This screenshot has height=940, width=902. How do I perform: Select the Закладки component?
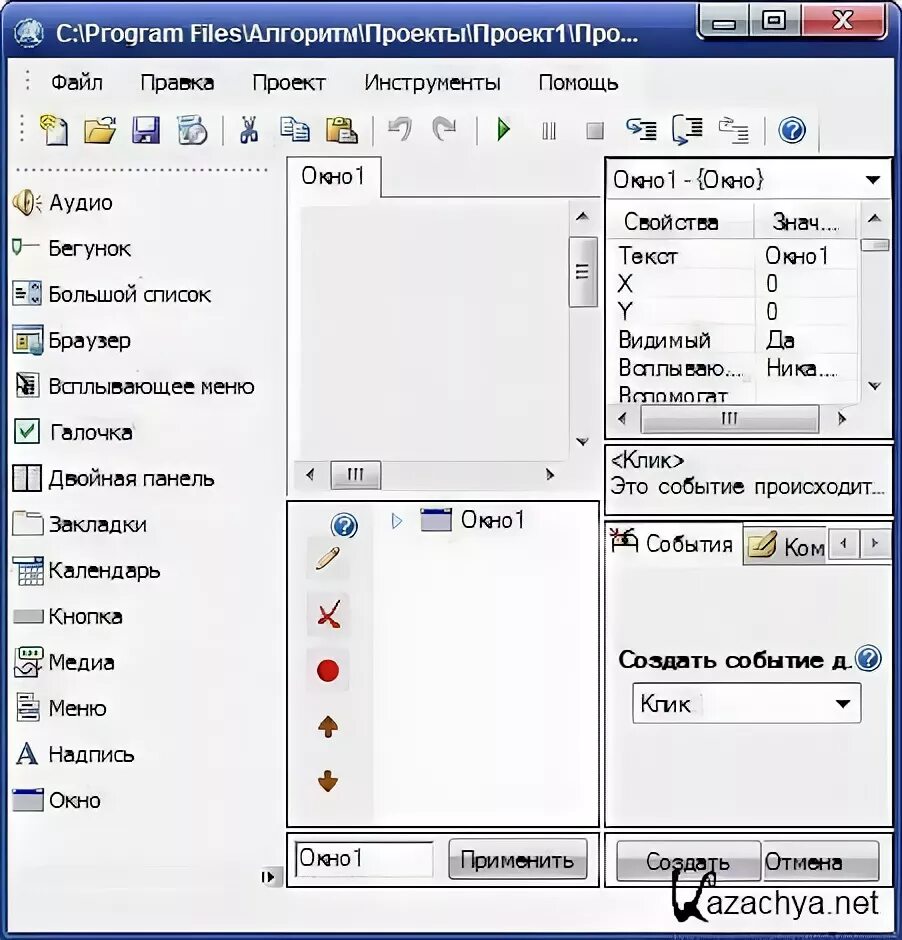80,525
